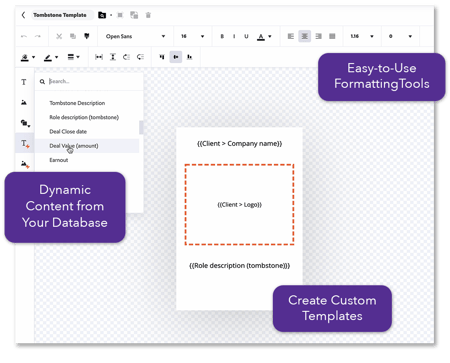Select the Text tool in sidebar
This screenshot has height=363, width=450.
click(24, 82)
